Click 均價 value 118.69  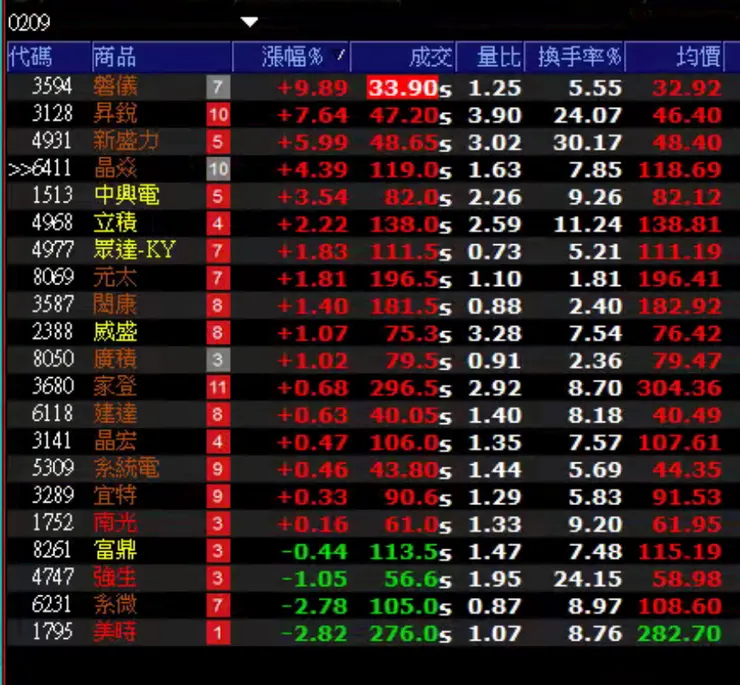[x=680, y=170]
